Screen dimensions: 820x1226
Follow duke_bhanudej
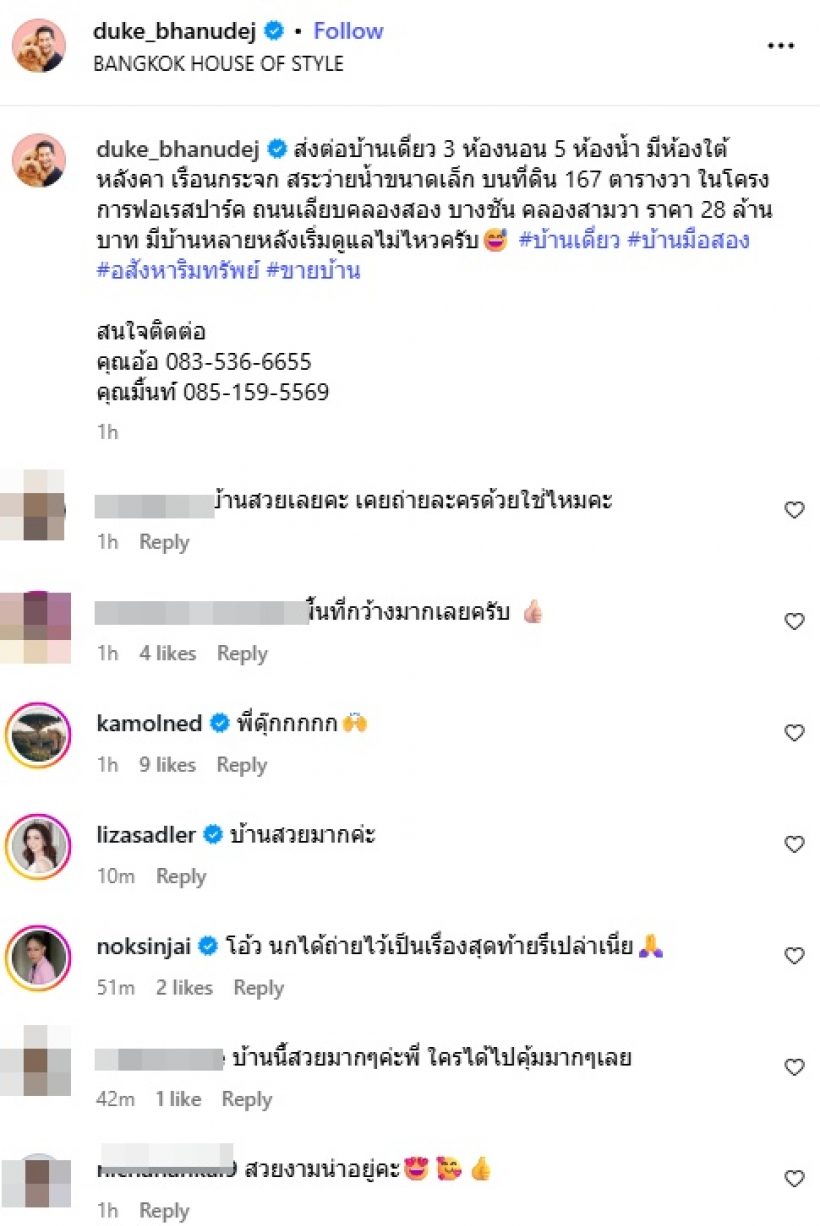348,31
